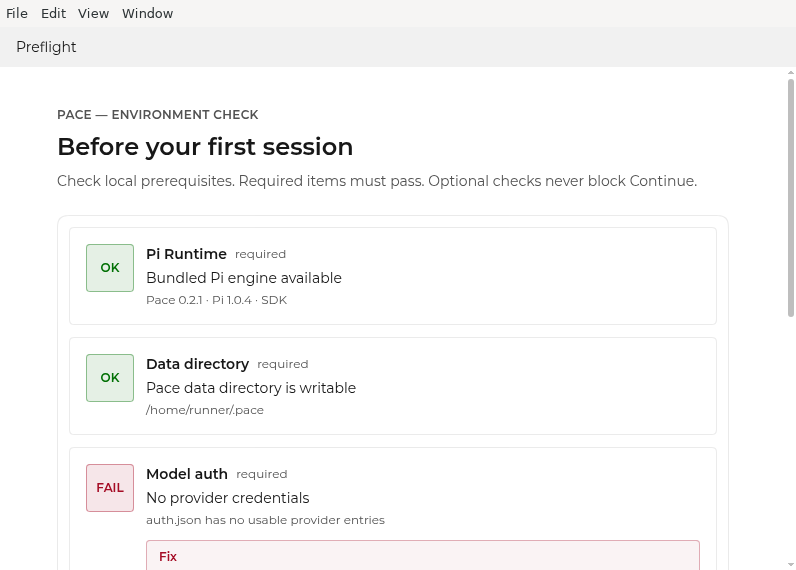Click 'PACE — ENVIRONMENT CHECK' label
This screenshot has height=570, width=796.
pyautogui.click(x=157, y=115)
